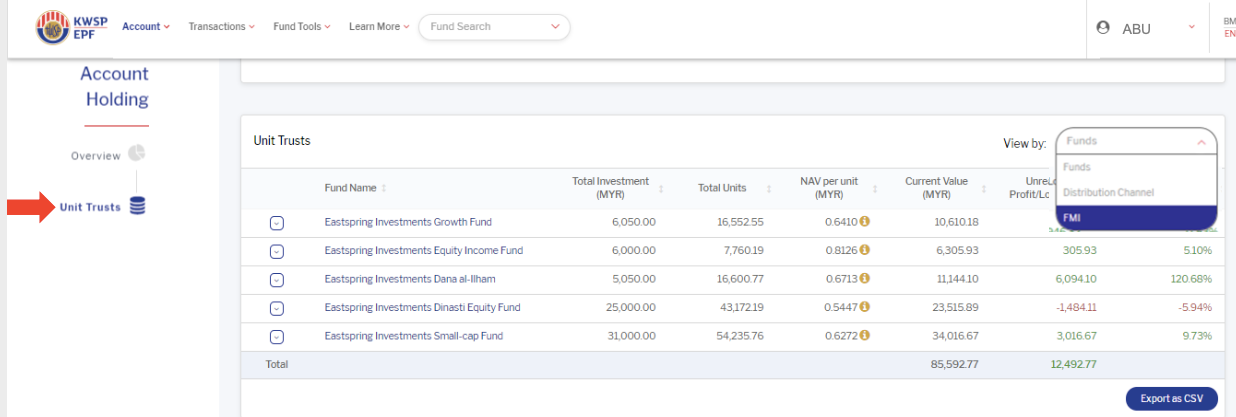Image resolution: width=1236 pixels, height=417 pixels.
Task: Open Eastspring Investments Growth Fund link
Action: [408, 222]
